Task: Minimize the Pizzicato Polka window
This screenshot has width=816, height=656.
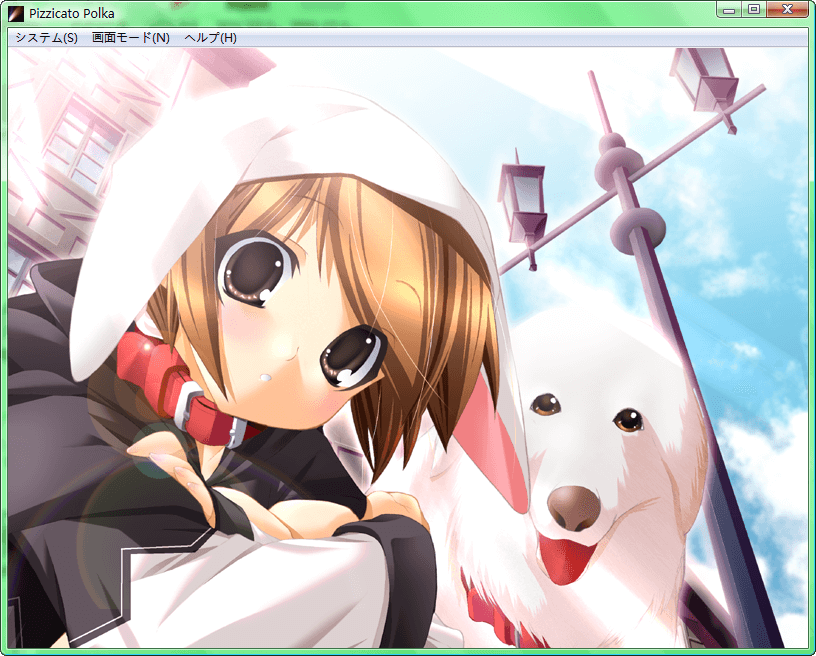Action: click(x=730, y=10)
